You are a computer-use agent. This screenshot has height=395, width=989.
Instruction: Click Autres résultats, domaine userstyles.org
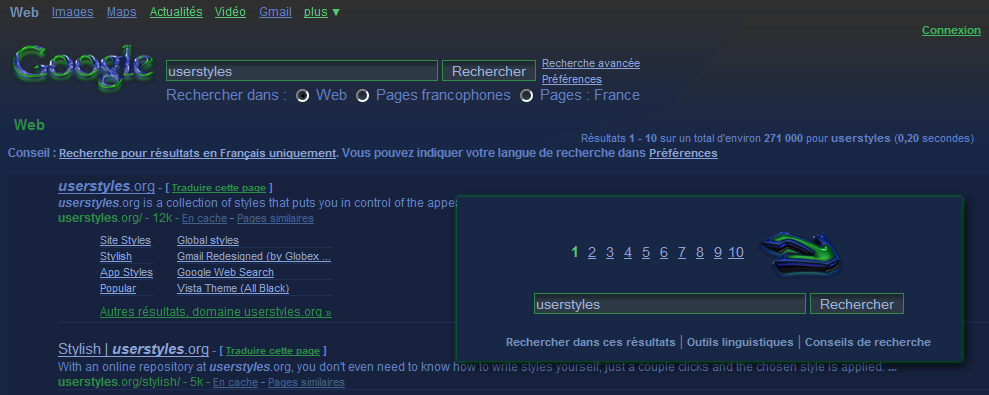[216, 312]
